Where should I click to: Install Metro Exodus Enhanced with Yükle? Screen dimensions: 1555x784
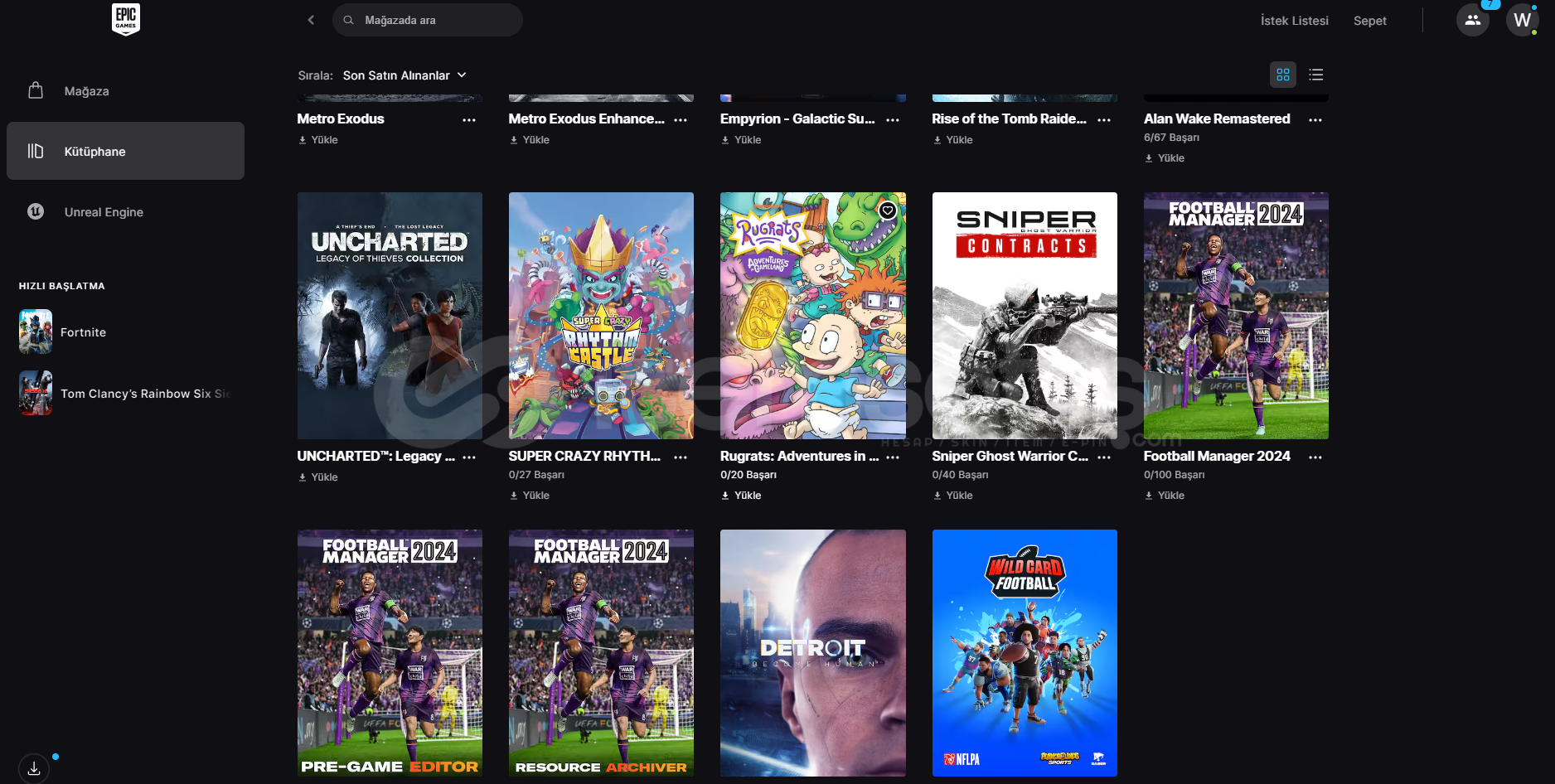click(530, 140)
